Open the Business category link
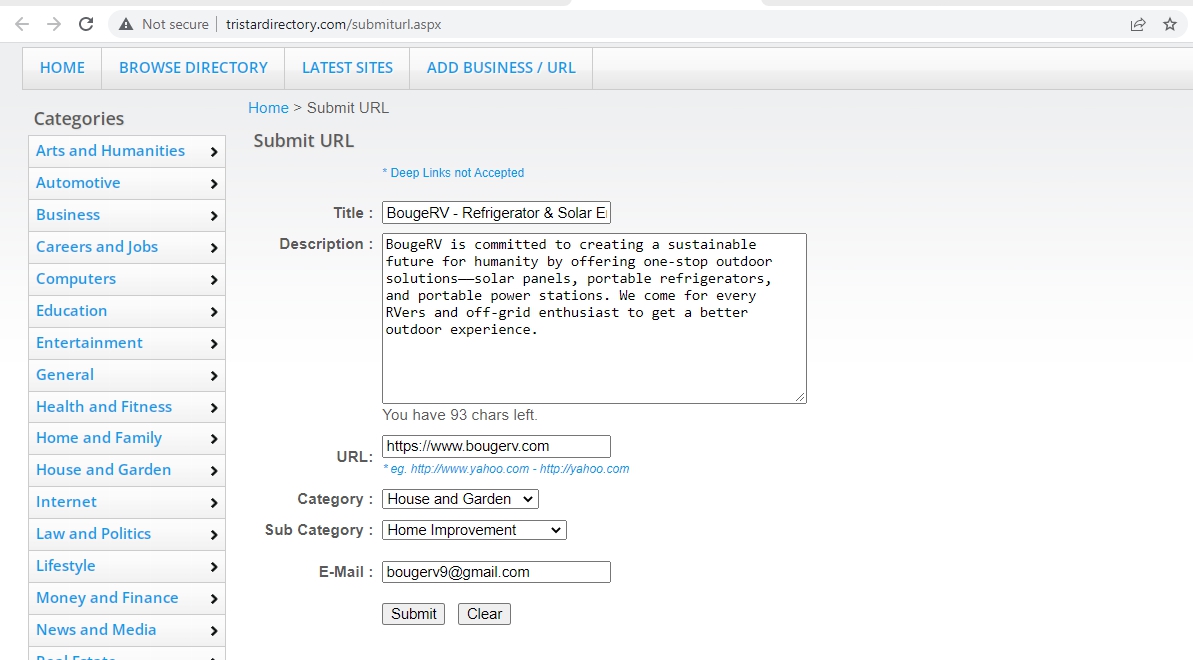 68,215
